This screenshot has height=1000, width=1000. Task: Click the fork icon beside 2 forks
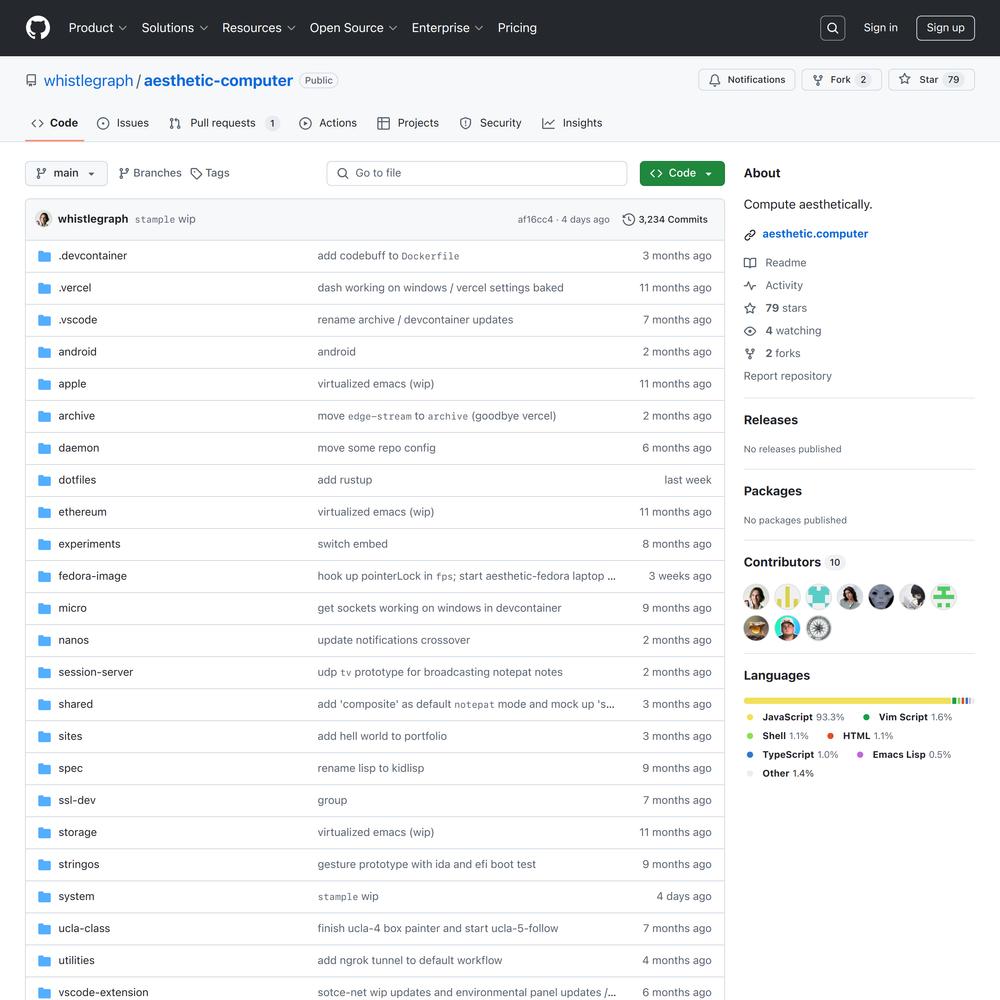coord(750,353)
